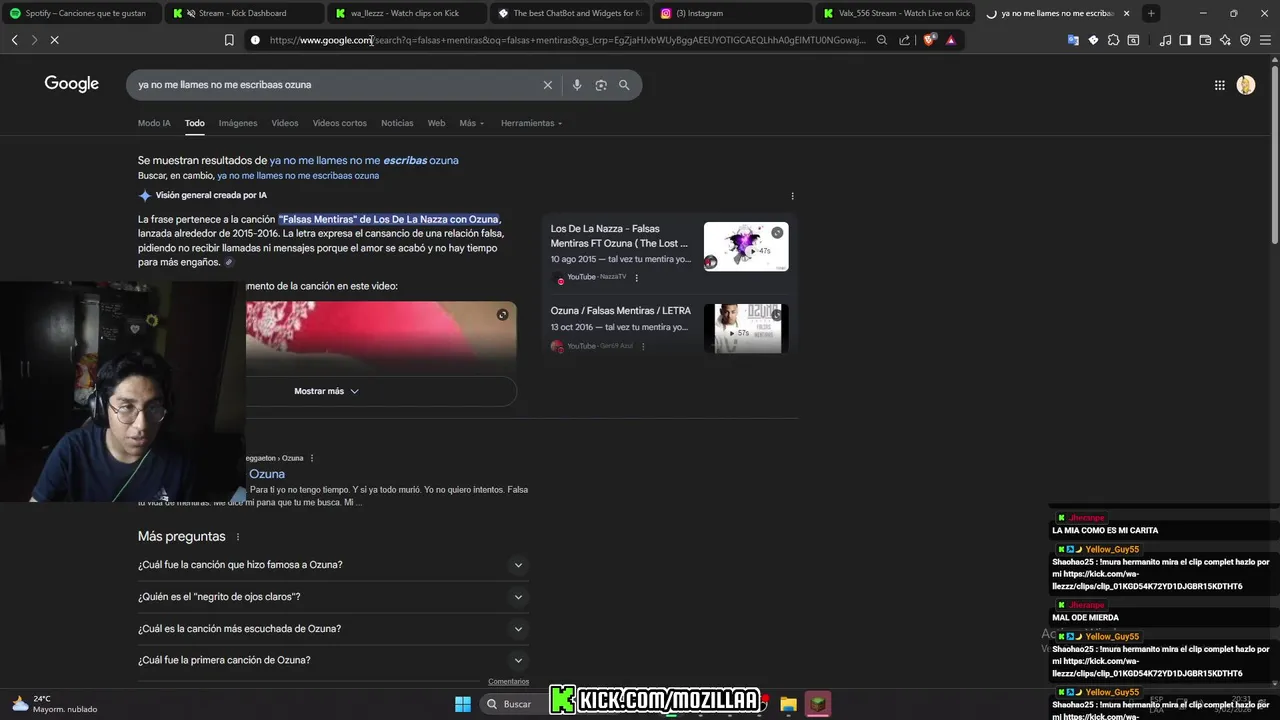Image resolution: width=1280 pixels, height=720 pixels.
Task: Click the Google logo
Action: (x=72, y=84)
